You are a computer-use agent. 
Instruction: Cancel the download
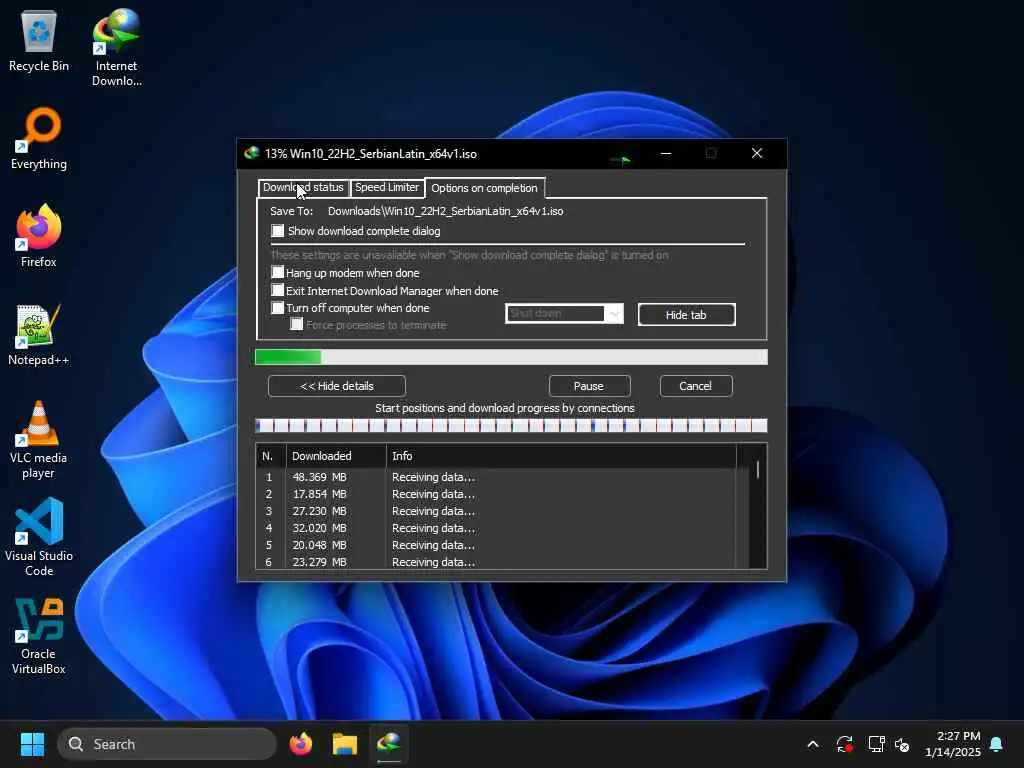point(696,386)
